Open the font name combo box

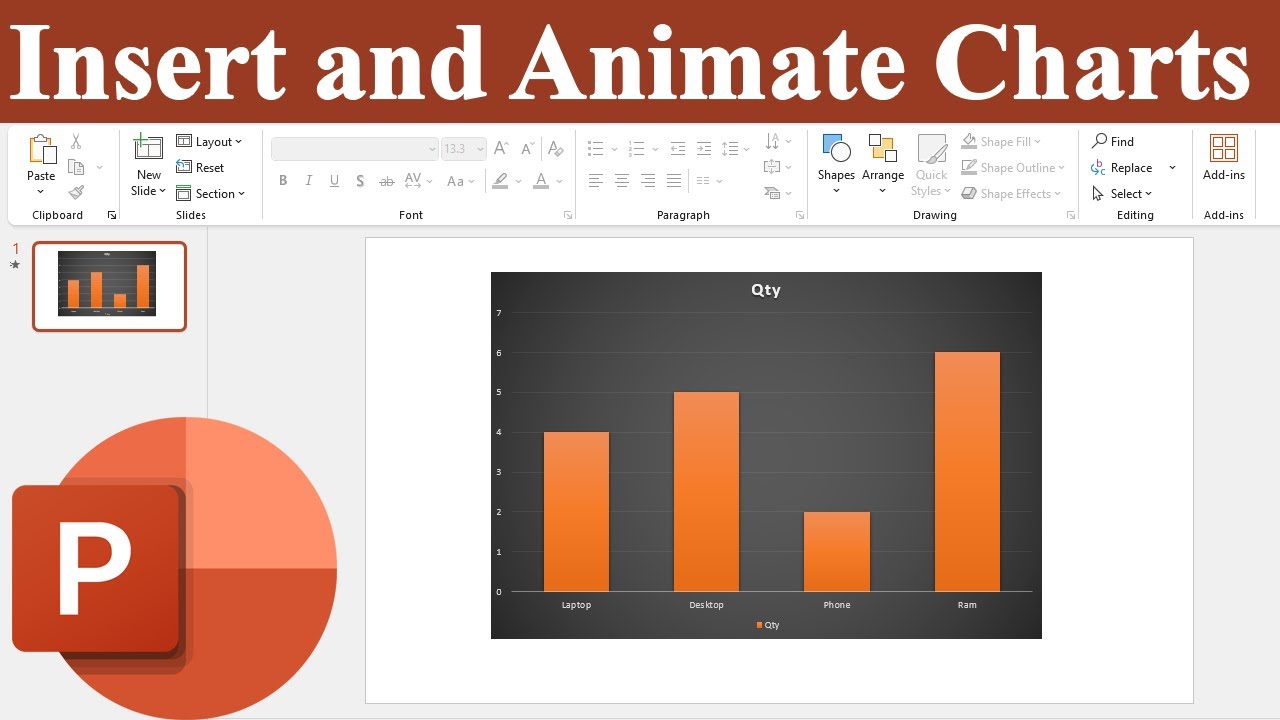(355, 149)
